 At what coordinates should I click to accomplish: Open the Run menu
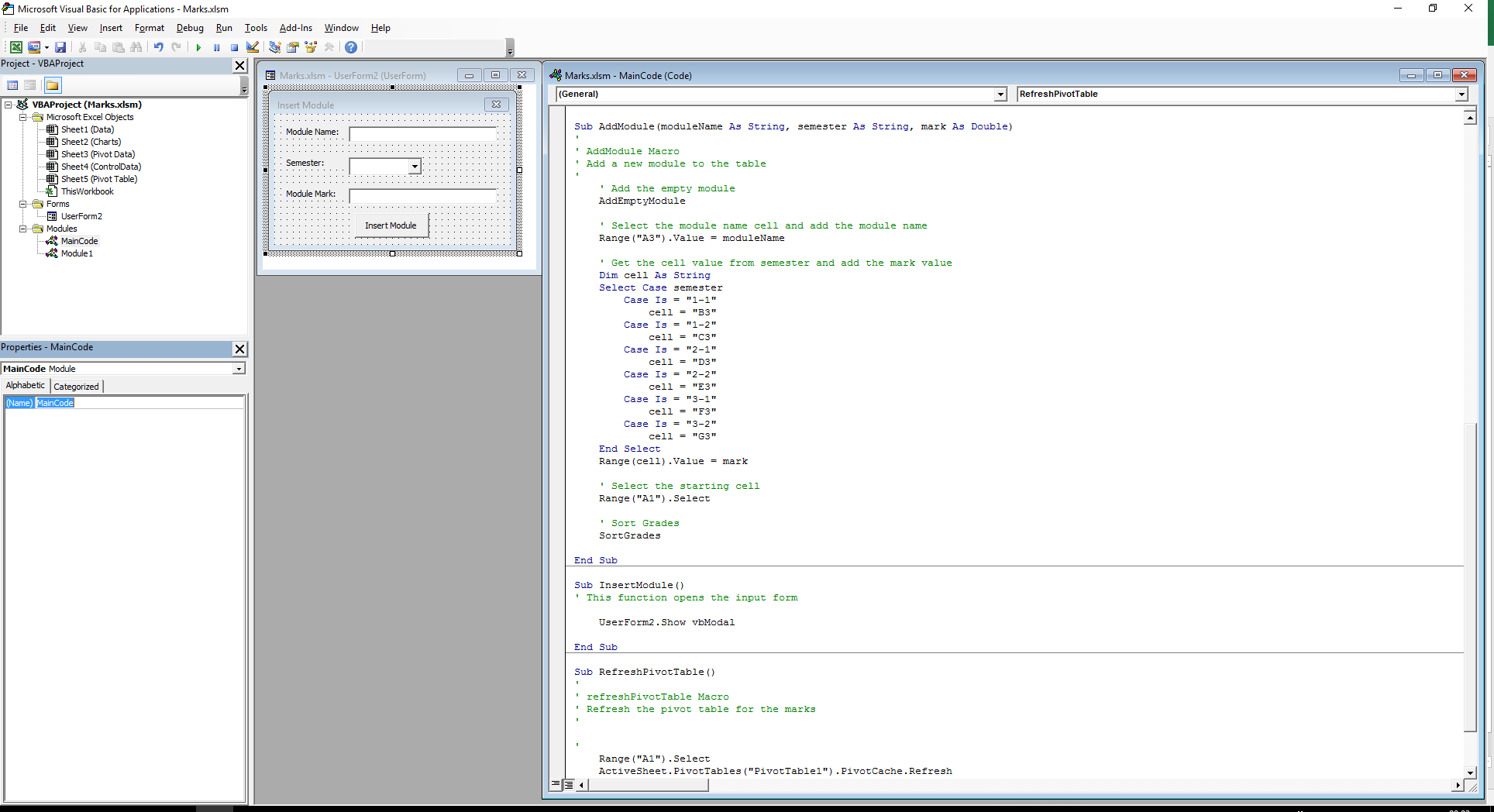click(x=224, y=28)
